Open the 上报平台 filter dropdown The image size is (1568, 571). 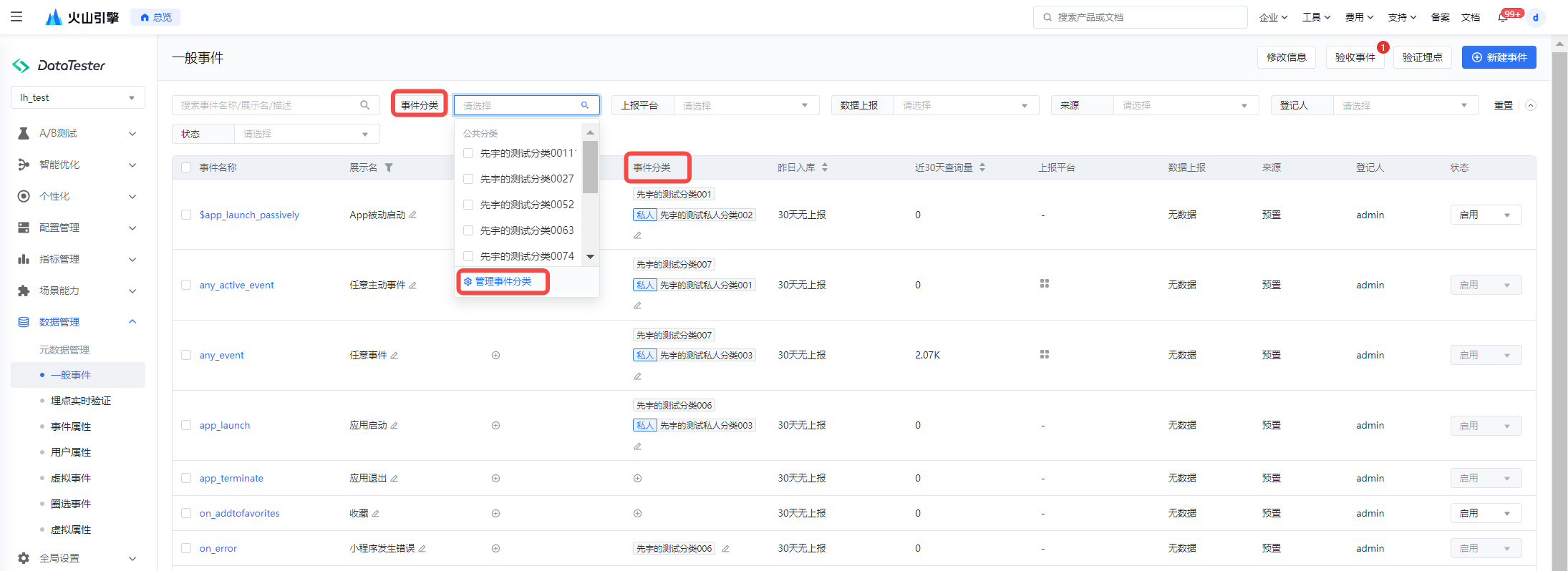[x=746, y=105]
